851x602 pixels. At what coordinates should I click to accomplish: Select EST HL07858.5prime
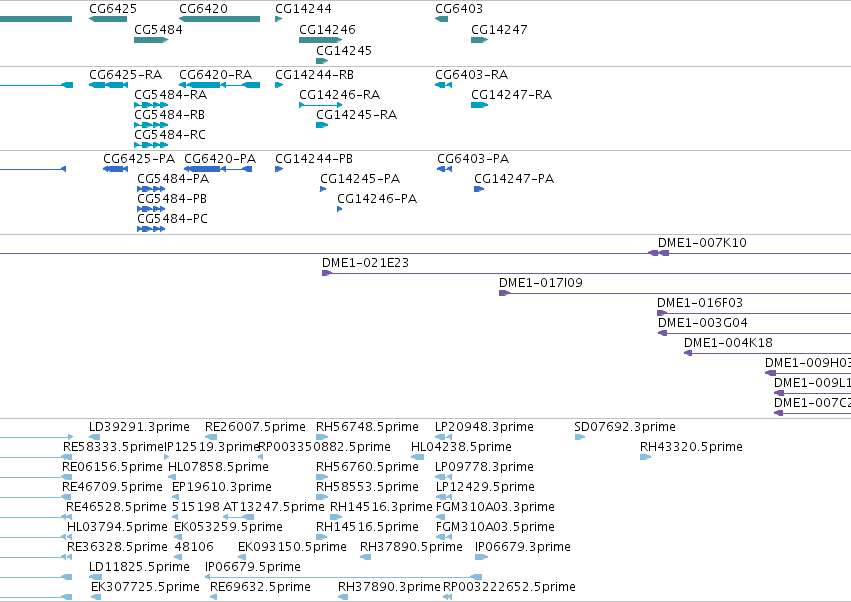218,467
